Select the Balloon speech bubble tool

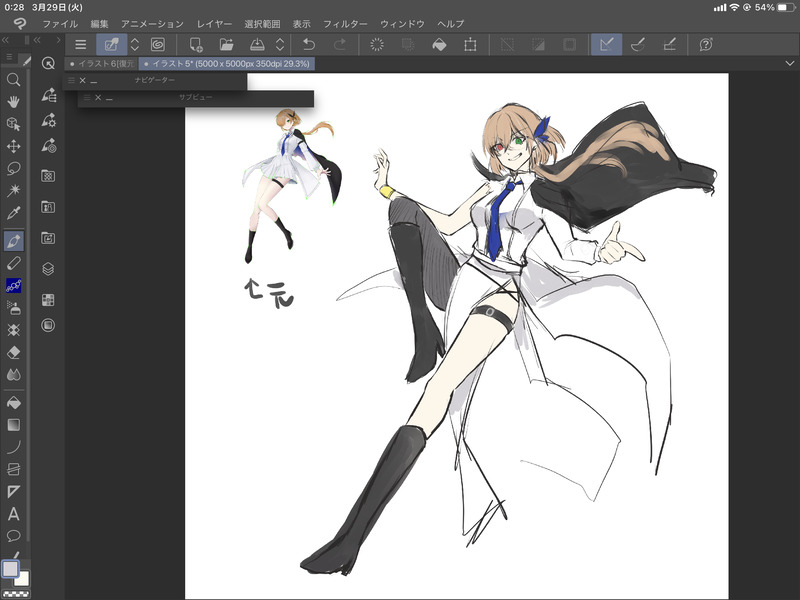(13, 536)
